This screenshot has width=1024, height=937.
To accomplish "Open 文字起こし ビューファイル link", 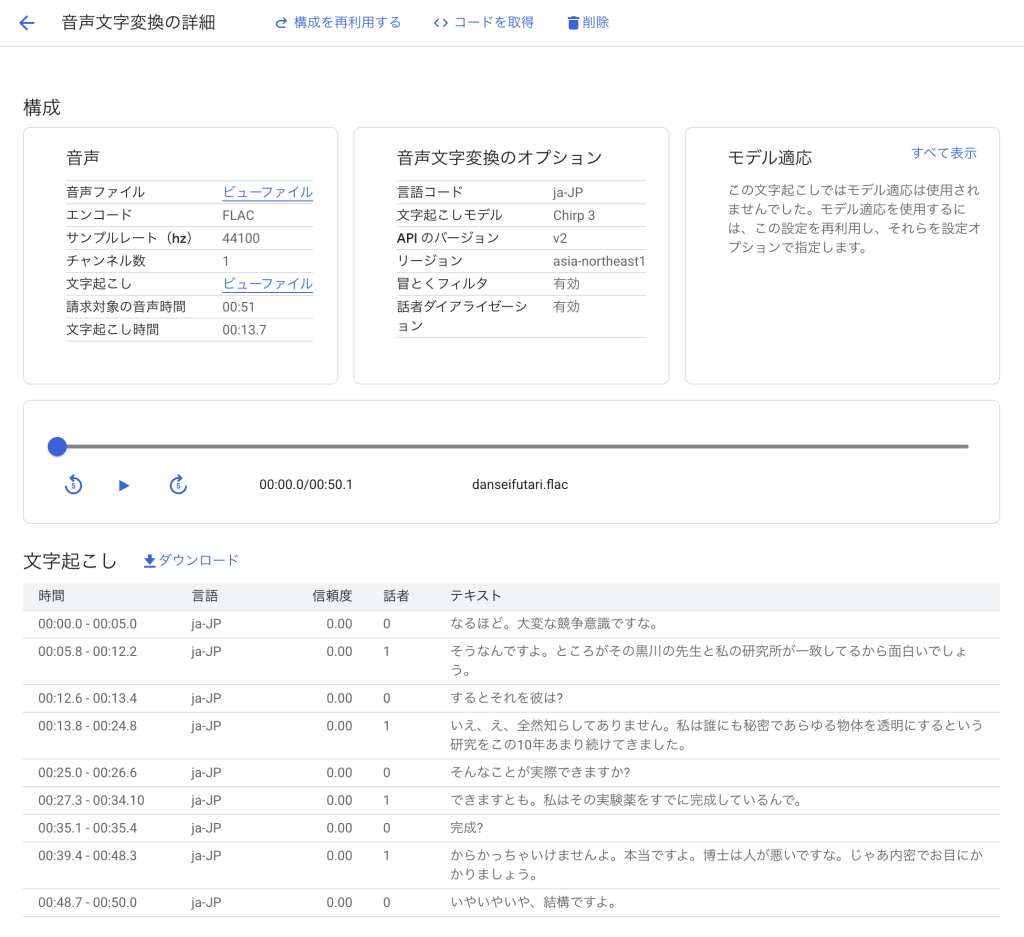I will pos(267,284).
